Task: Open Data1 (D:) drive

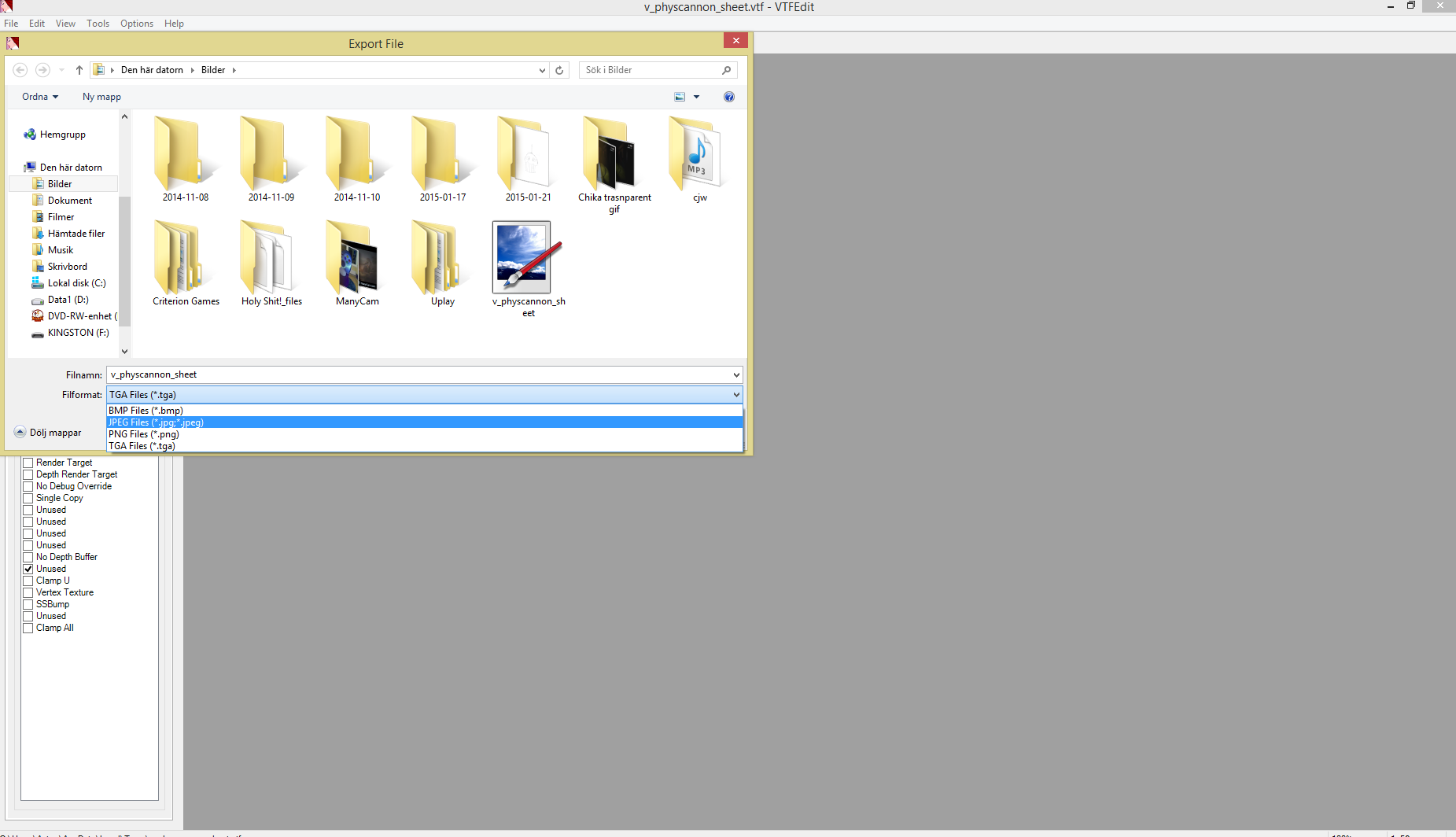Action: coord(60,300)
